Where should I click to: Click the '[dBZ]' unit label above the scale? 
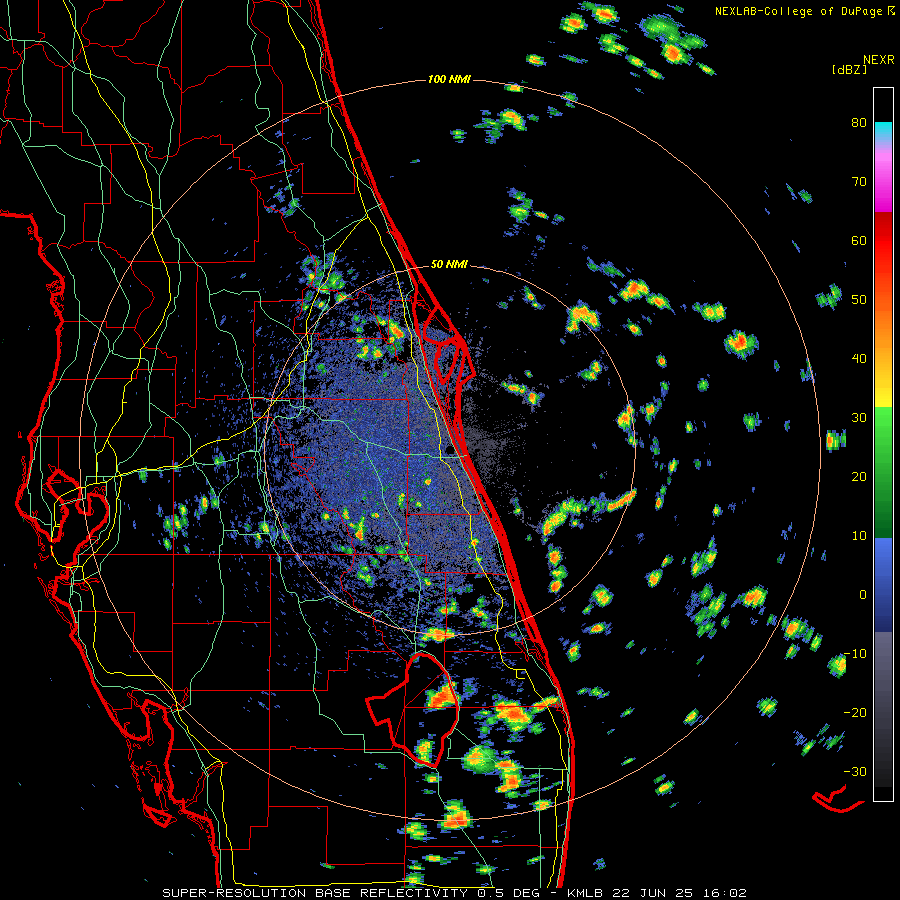pyautogui.click(x=849, y=70)
